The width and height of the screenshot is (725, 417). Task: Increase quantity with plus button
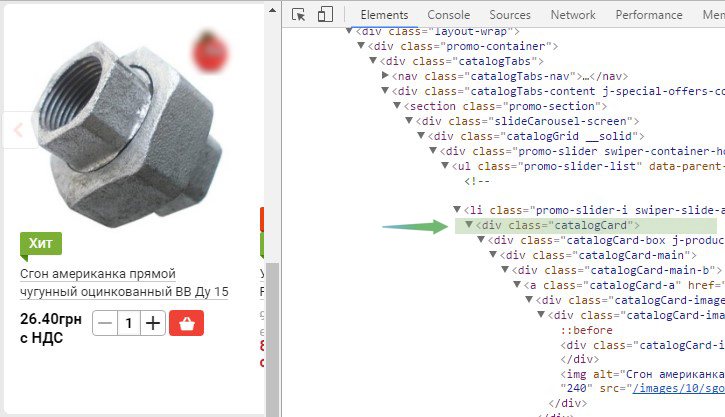[153, 323]
